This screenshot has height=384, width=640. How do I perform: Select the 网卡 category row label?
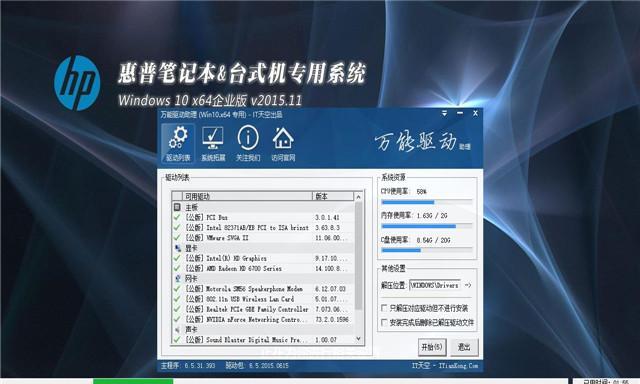pyautogui.click(x=191, y=279)
